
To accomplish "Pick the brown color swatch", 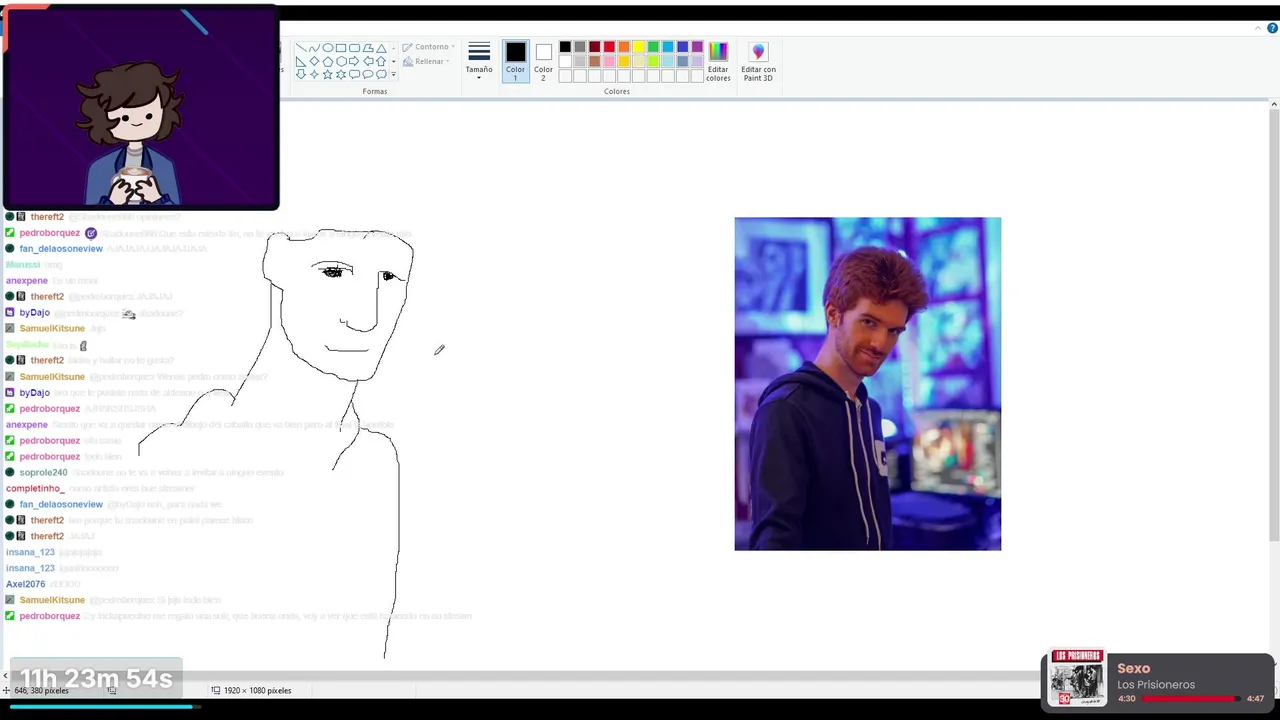I will coord(595,61).
